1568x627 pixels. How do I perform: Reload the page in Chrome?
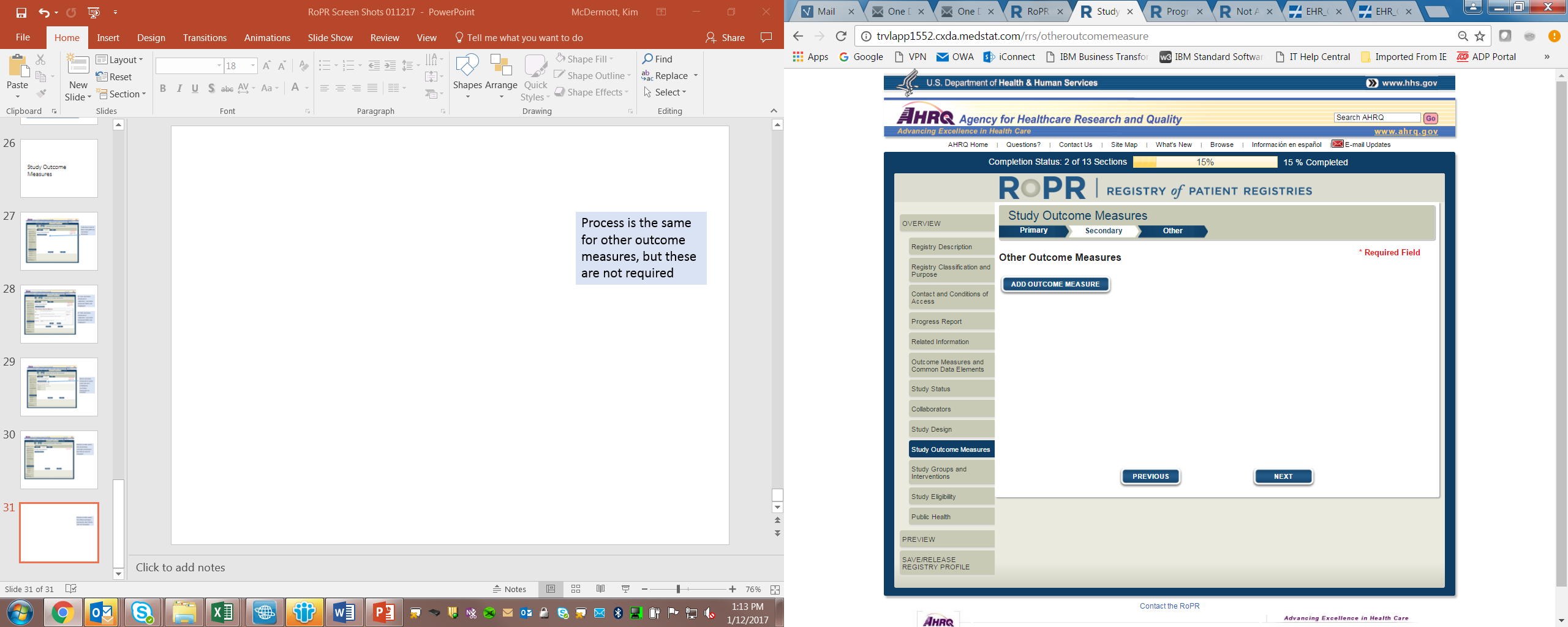841,36
